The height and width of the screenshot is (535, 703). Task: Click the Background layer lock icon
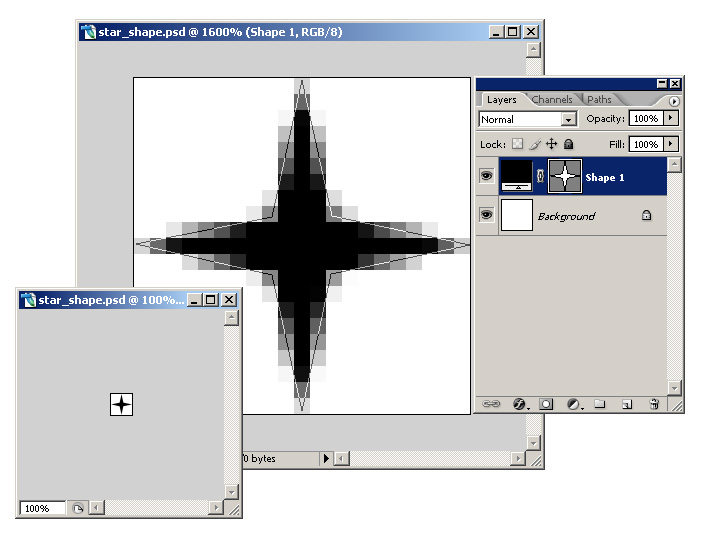(646, 215)
